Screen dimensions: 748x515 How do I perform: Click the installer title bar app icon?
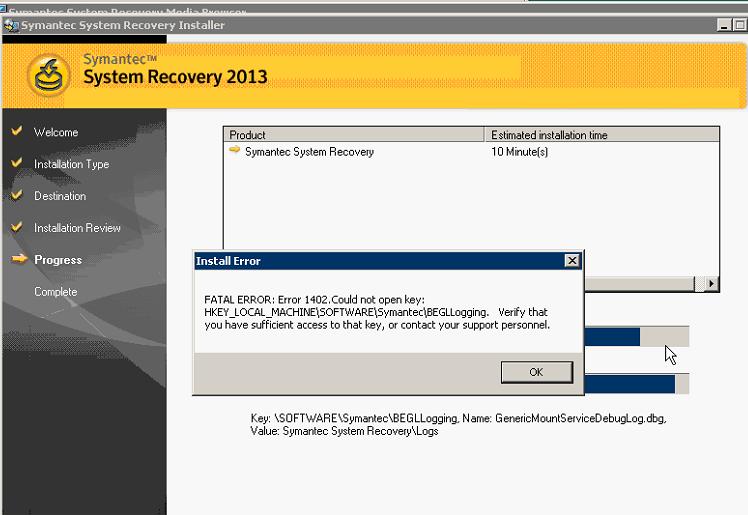point(11,25)
